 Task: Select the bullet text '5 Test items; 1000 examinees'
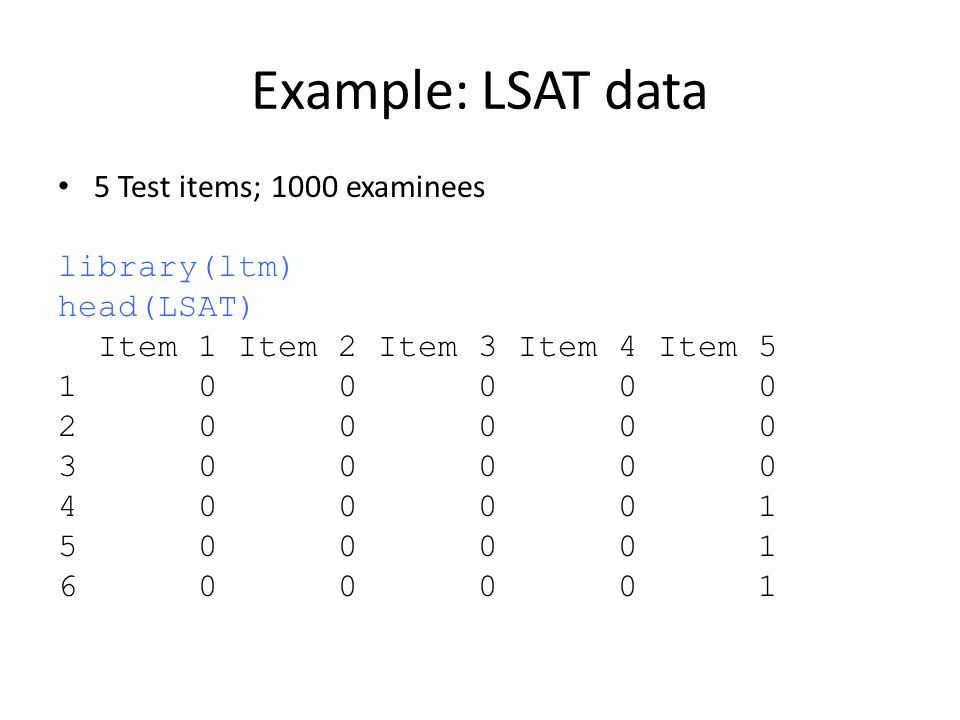coord(289,187)
